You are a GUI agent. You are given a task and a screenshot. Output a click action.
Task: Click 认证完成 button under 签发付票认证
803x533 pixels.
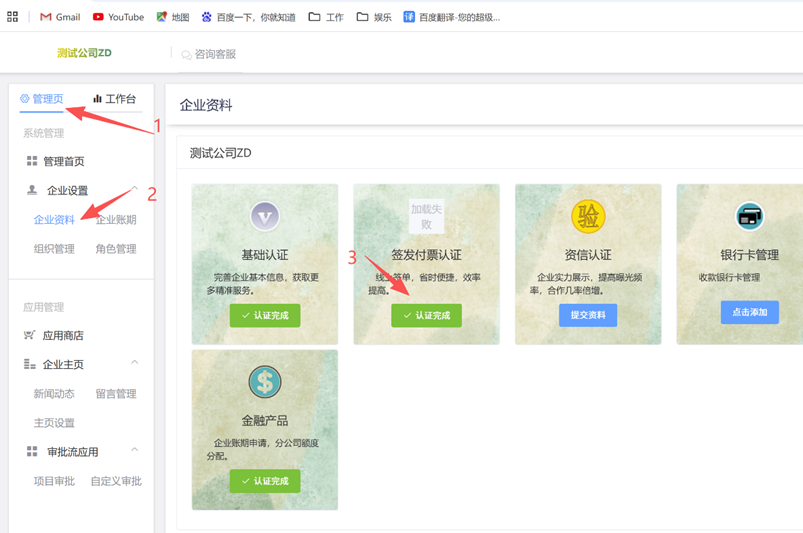426,315
